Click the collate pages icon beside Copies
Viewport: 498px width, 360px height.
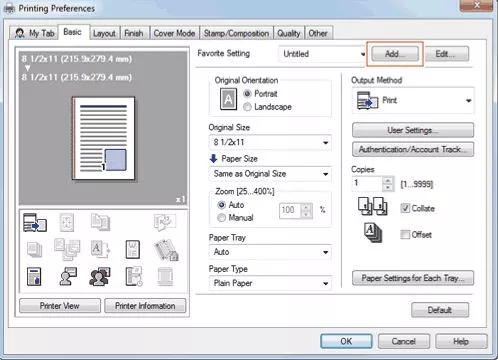coord(373,206)
